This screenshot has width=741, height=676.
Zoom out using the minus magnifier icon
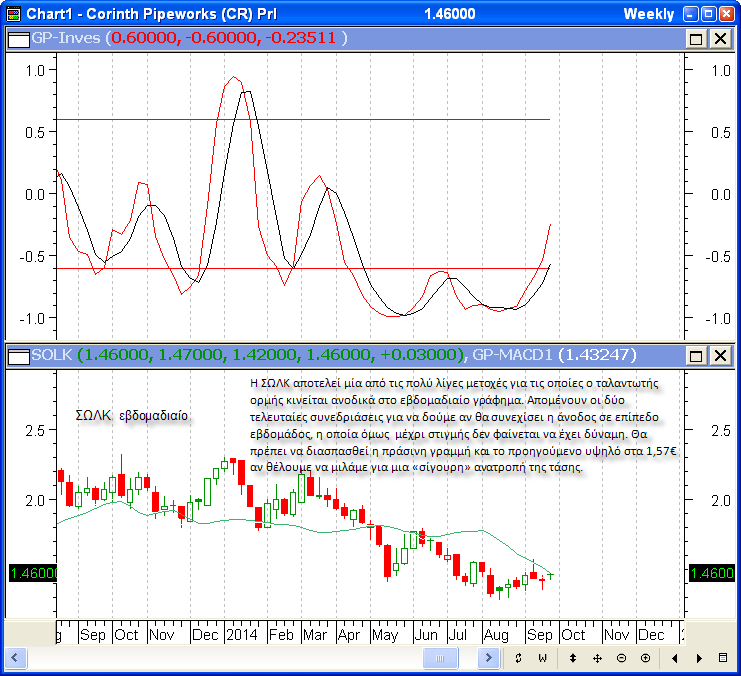point(621,658)
